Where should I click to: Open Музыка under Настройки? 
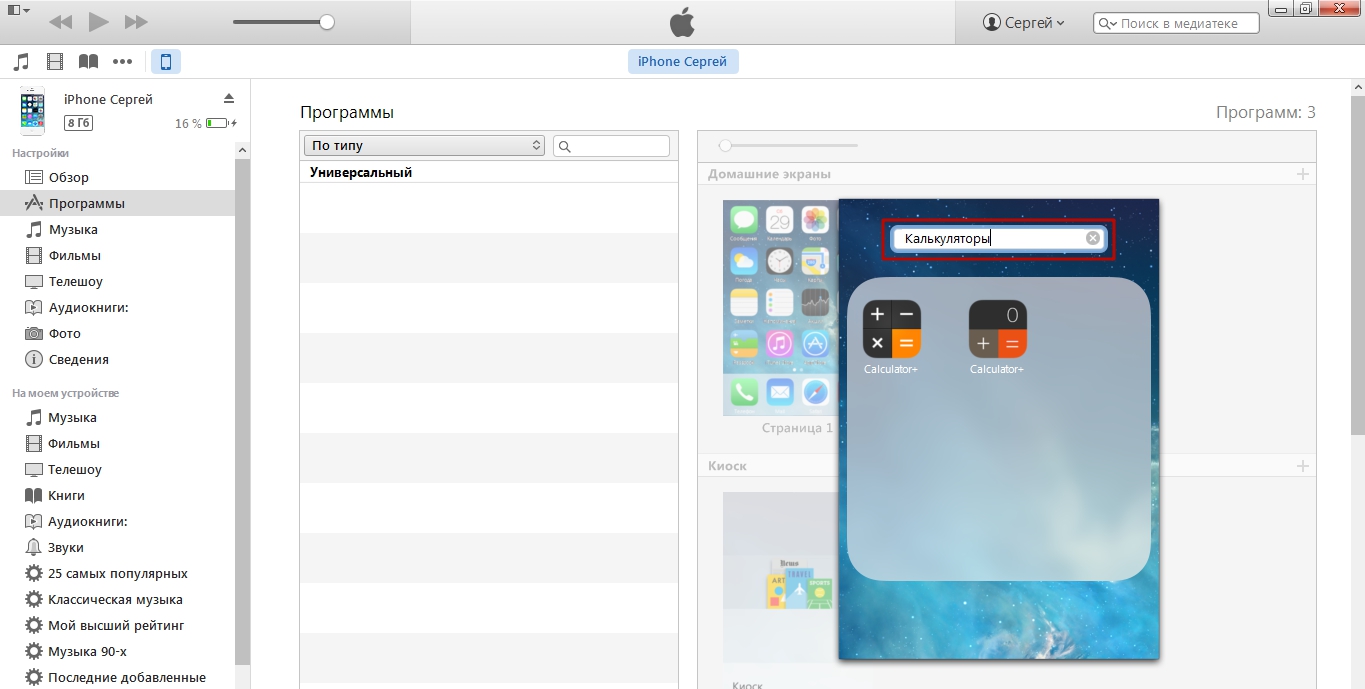tap(73, 229)
